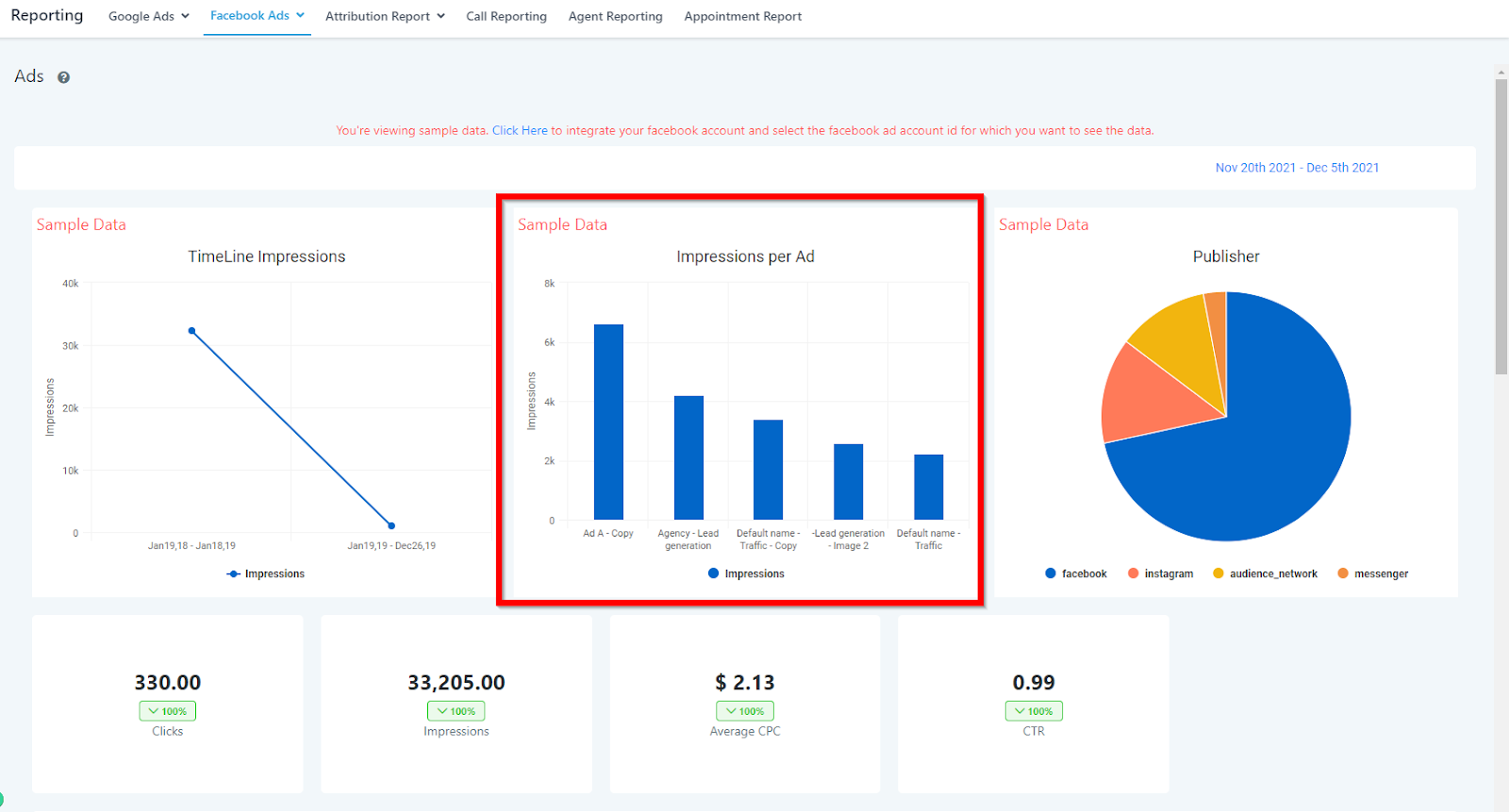
Task: Open the Agent Reporting tab
Action: tap(616, 16)
